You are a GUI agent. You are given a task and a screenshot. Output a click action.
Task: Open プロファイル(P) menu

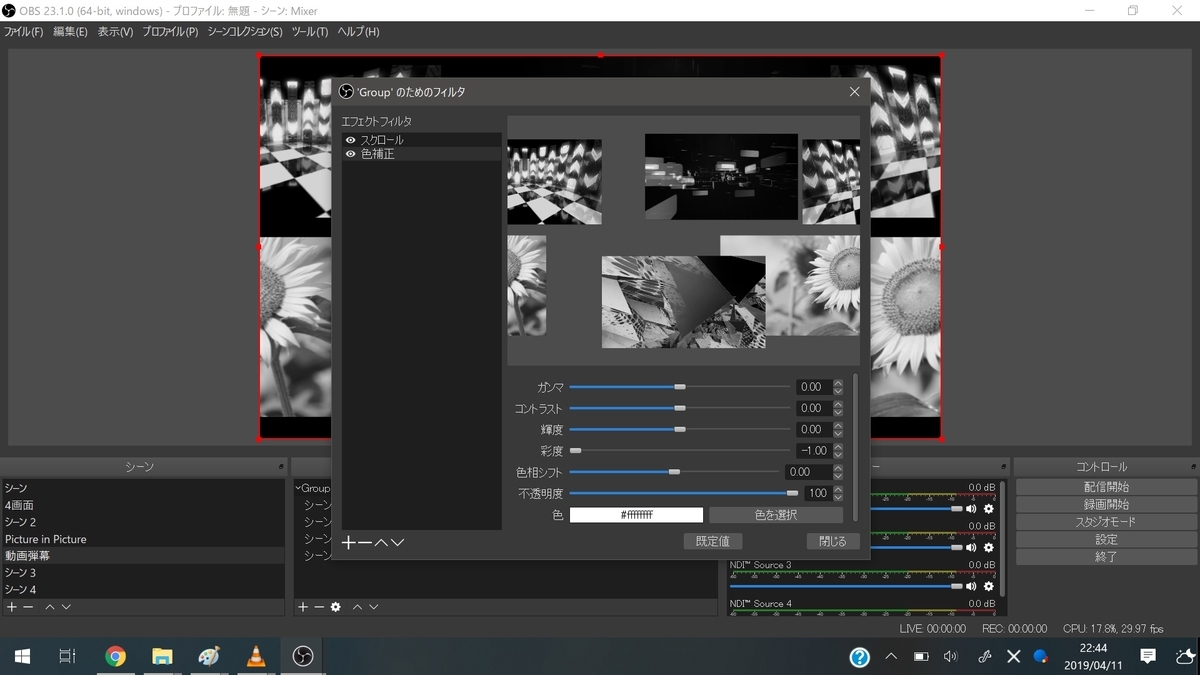pyautogui.click(x=170, y=32)
